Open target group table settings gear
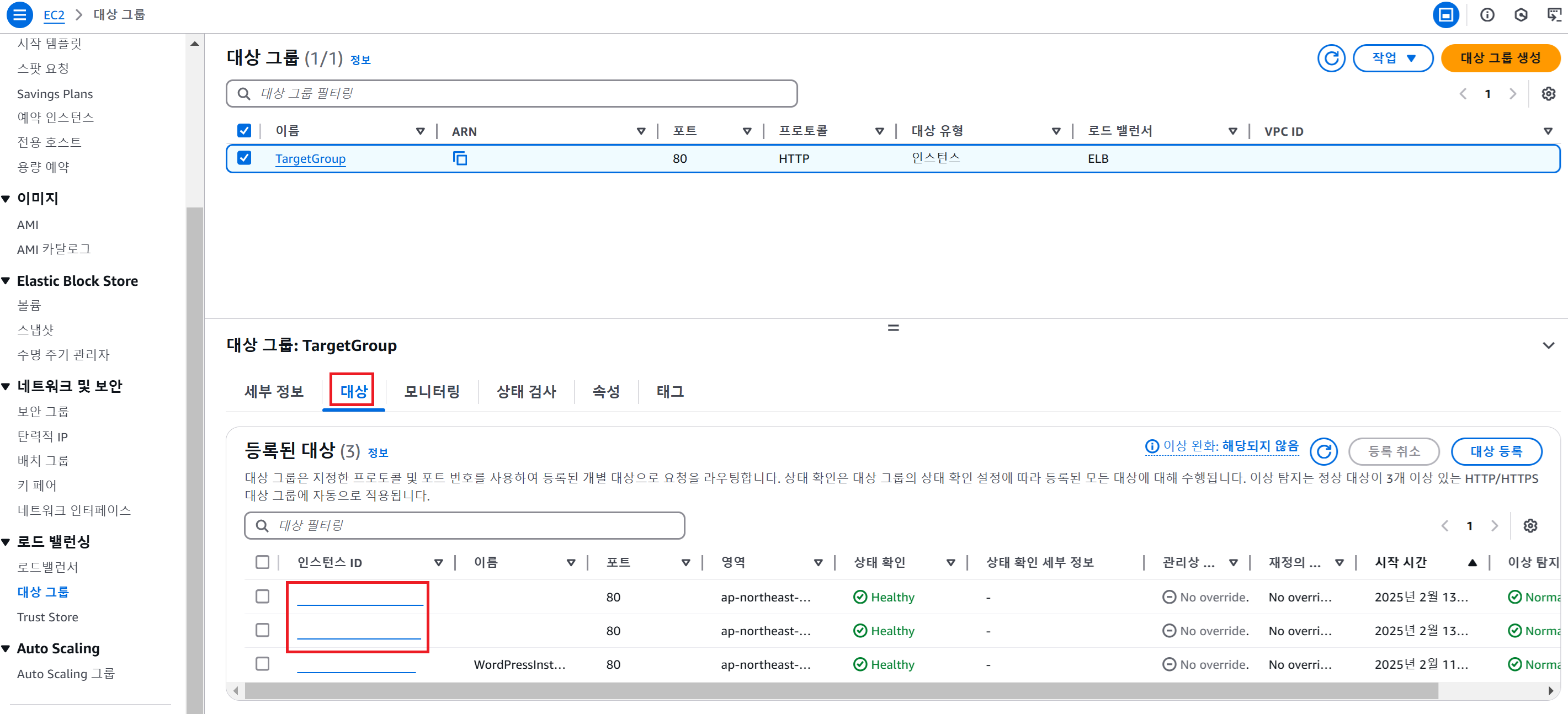The height and width of the screenshot is (714, 1568). (1548, 94)
